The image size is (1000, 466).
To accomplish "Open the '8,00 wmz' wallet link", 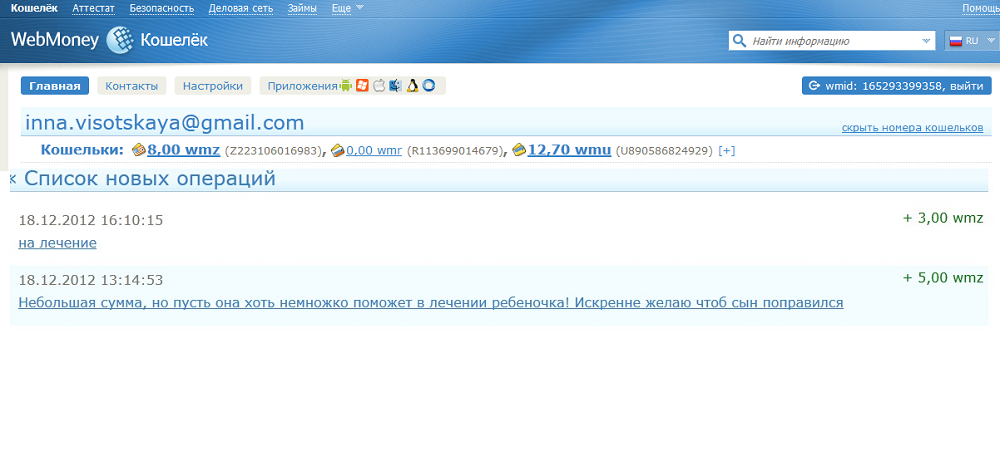I will [184, 150].
